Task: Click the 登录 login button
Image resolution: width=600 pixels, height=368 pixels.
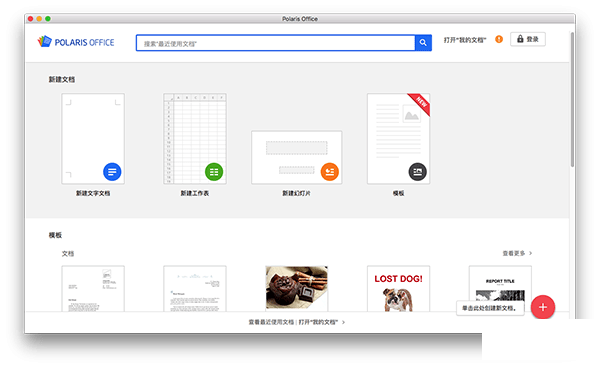Action: tap(528, 39)
